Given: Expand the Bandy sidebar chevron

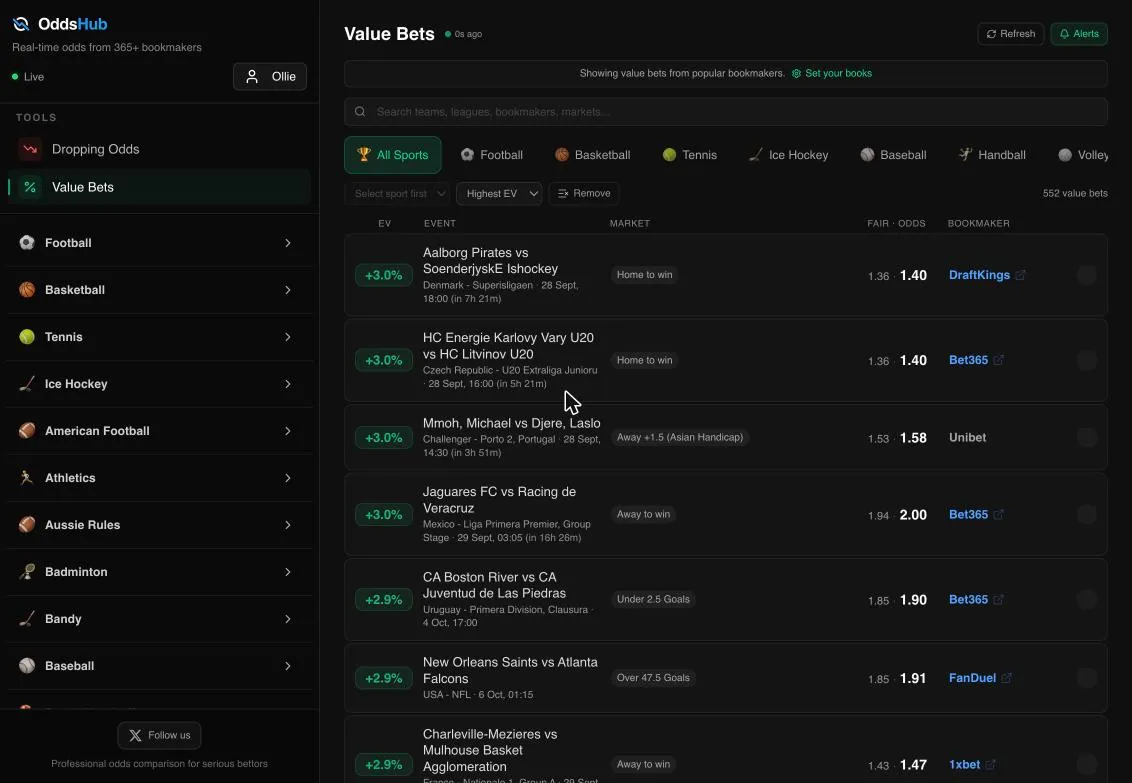Looking at the screenshot, I should 288,619.
